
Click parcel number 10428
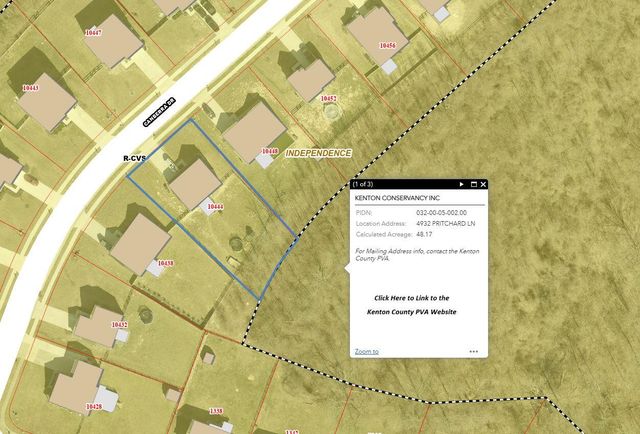pos(94,407)
